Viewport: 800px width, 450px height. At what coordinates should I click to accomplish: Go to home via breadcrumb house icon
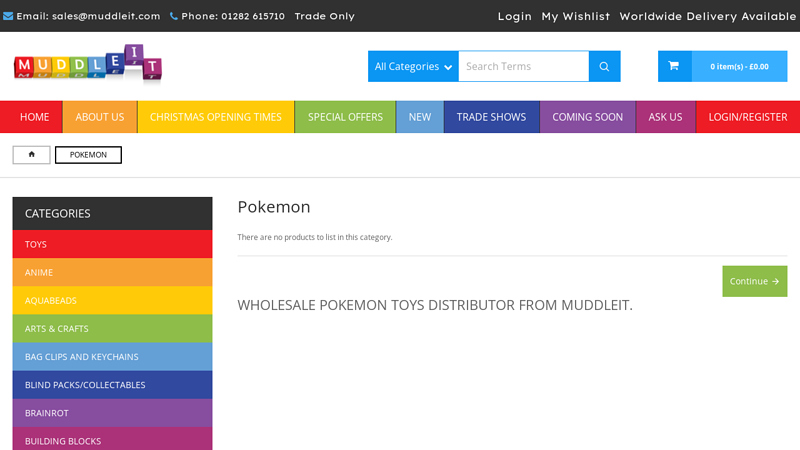(x=32, y=155)
